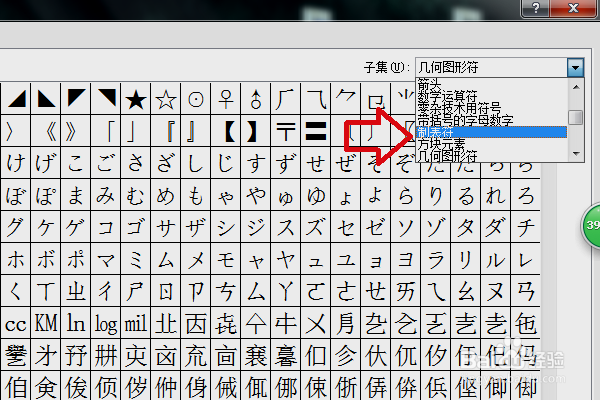
Task: Click the subset list scrollbar thumb
Action: [x=576, y=118]
